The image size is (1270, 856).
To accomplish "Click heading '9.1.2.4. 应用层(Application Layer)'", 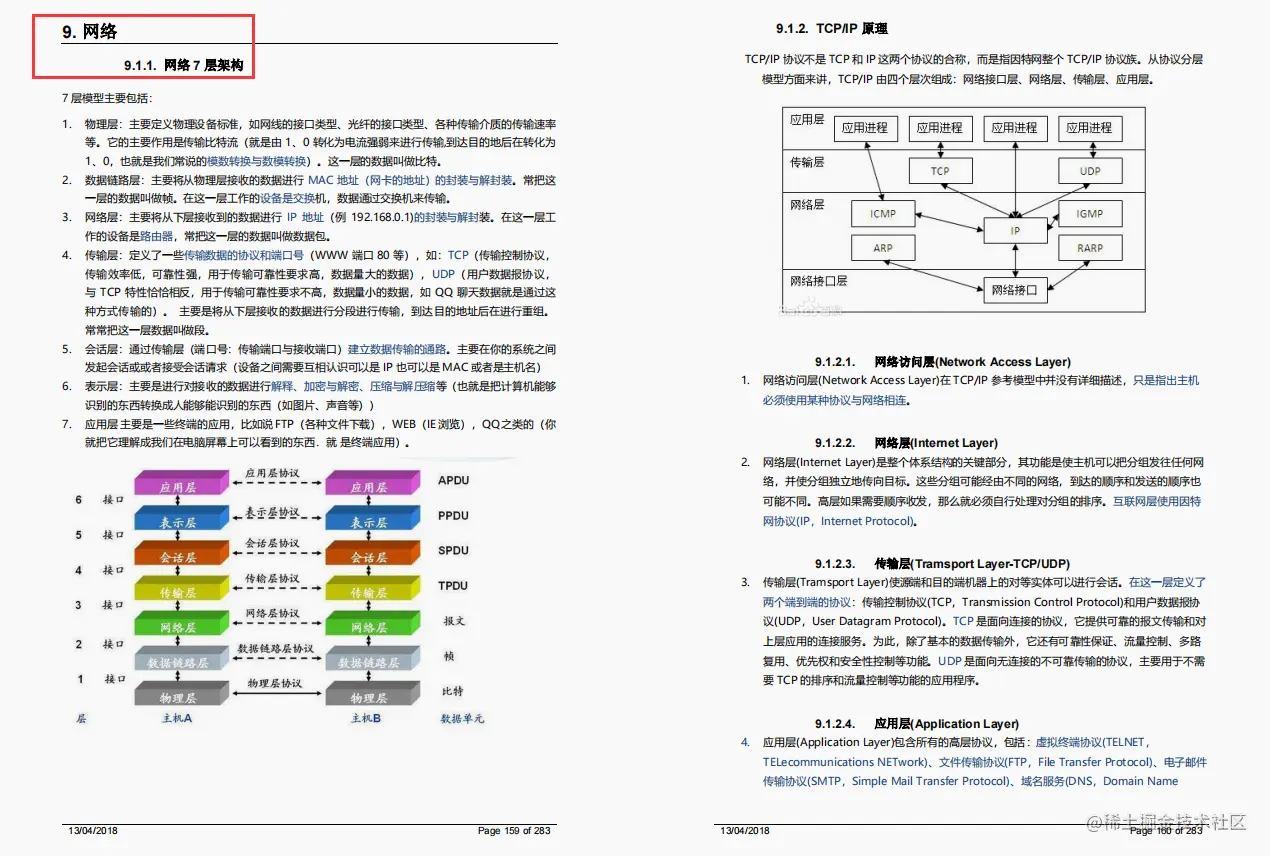I will pyautogui.click(x=916, y=724).
